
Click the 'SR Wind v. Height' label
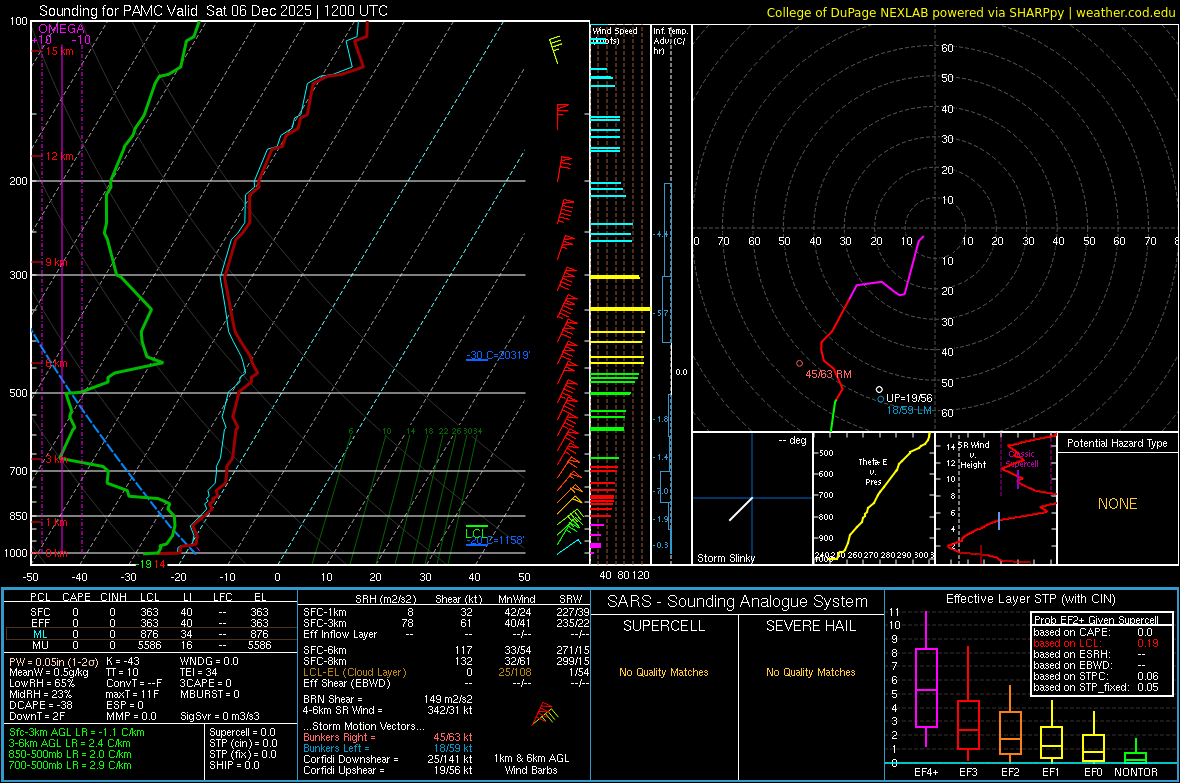[x=973, y=455]
